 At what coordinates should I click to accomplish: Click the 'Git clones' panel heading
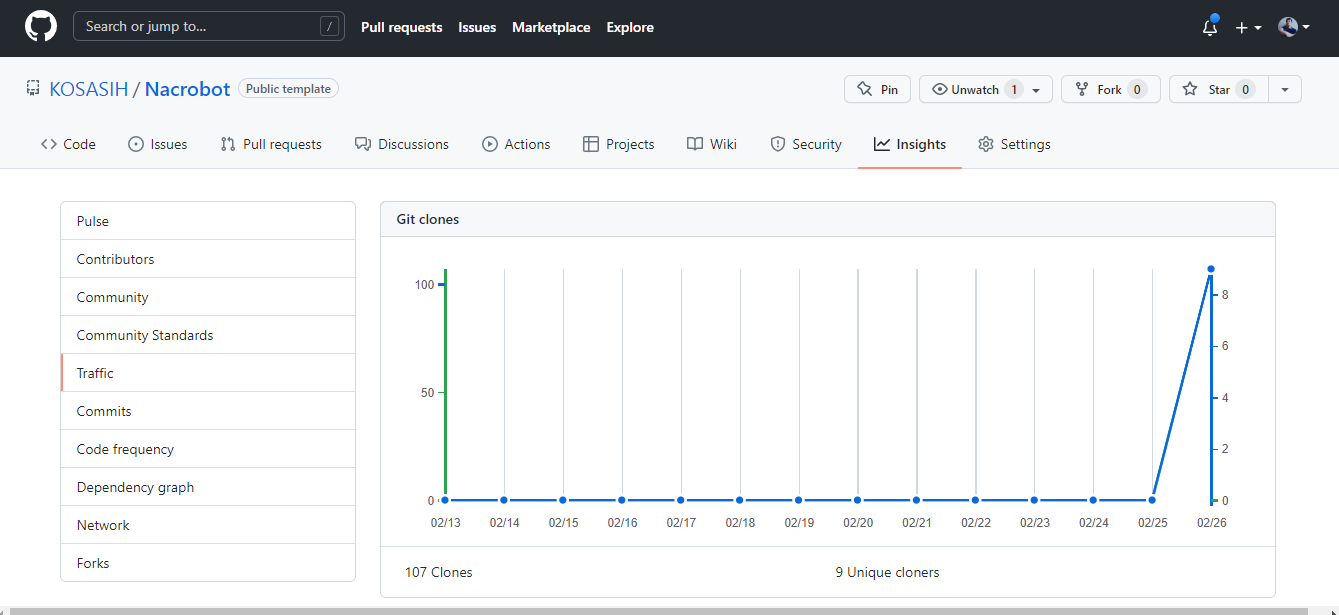(x=428, y=219)
